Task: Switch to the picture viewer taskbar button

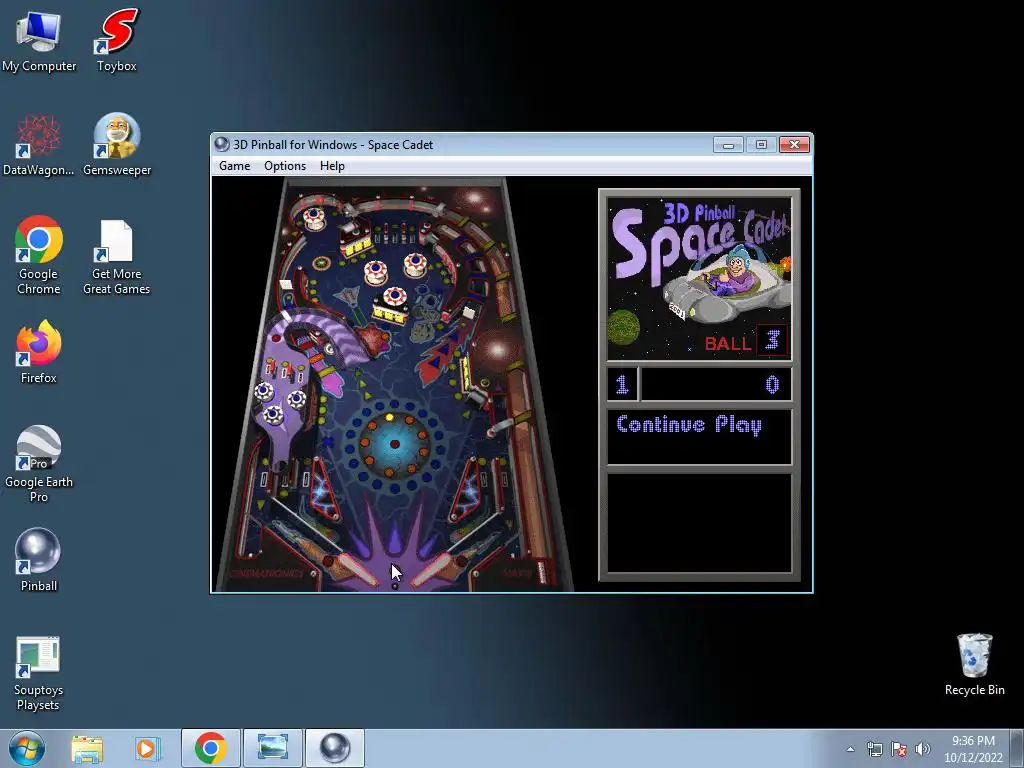Action: tap(272, 748)
